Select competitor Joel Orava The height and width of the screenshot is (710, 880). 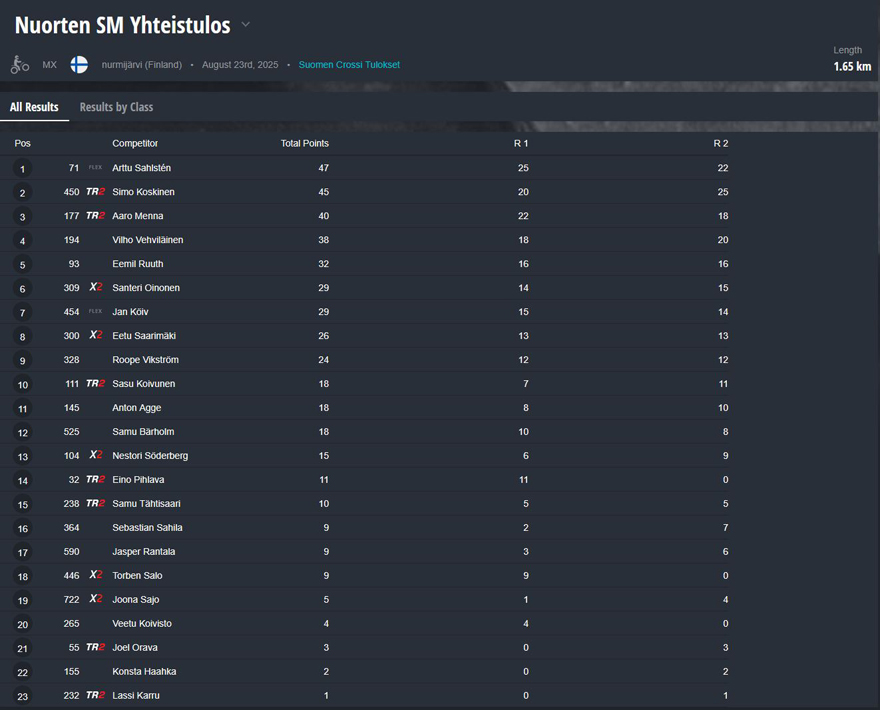point(135,648)
